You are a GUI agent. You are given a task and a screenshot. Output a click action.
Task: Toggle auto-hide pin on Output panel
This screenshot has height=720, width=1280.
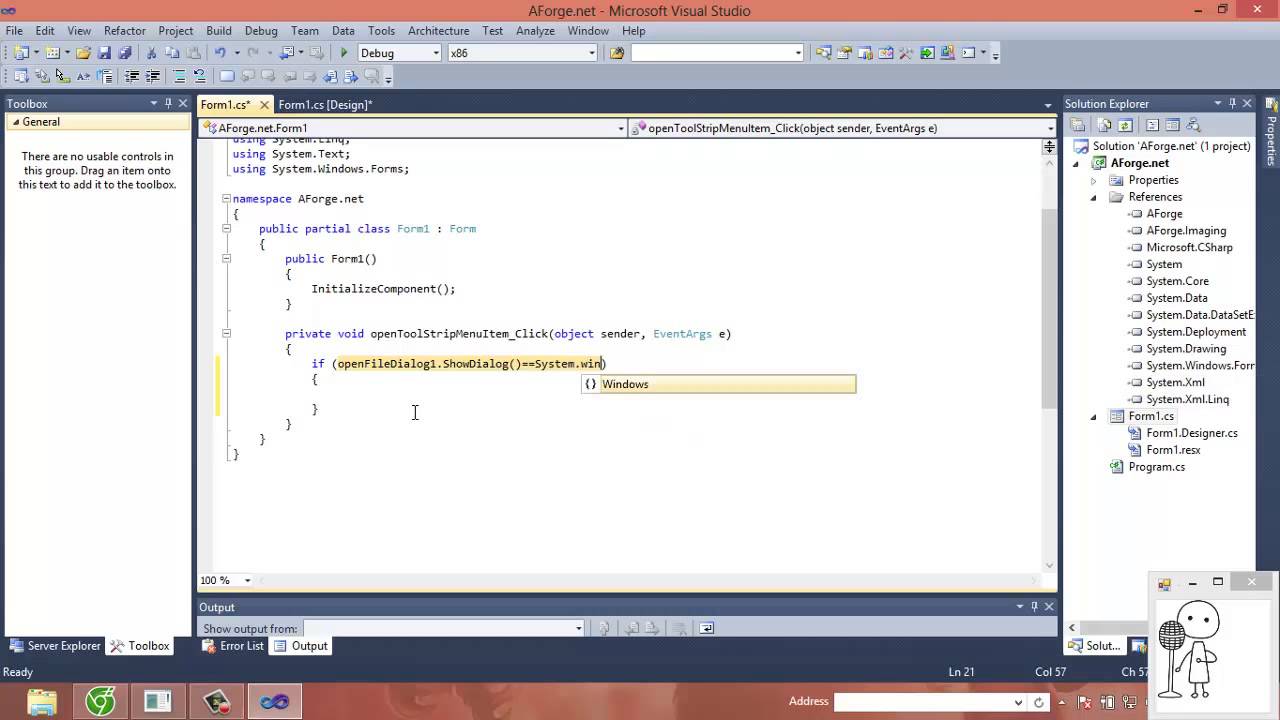coord(1034,606)
